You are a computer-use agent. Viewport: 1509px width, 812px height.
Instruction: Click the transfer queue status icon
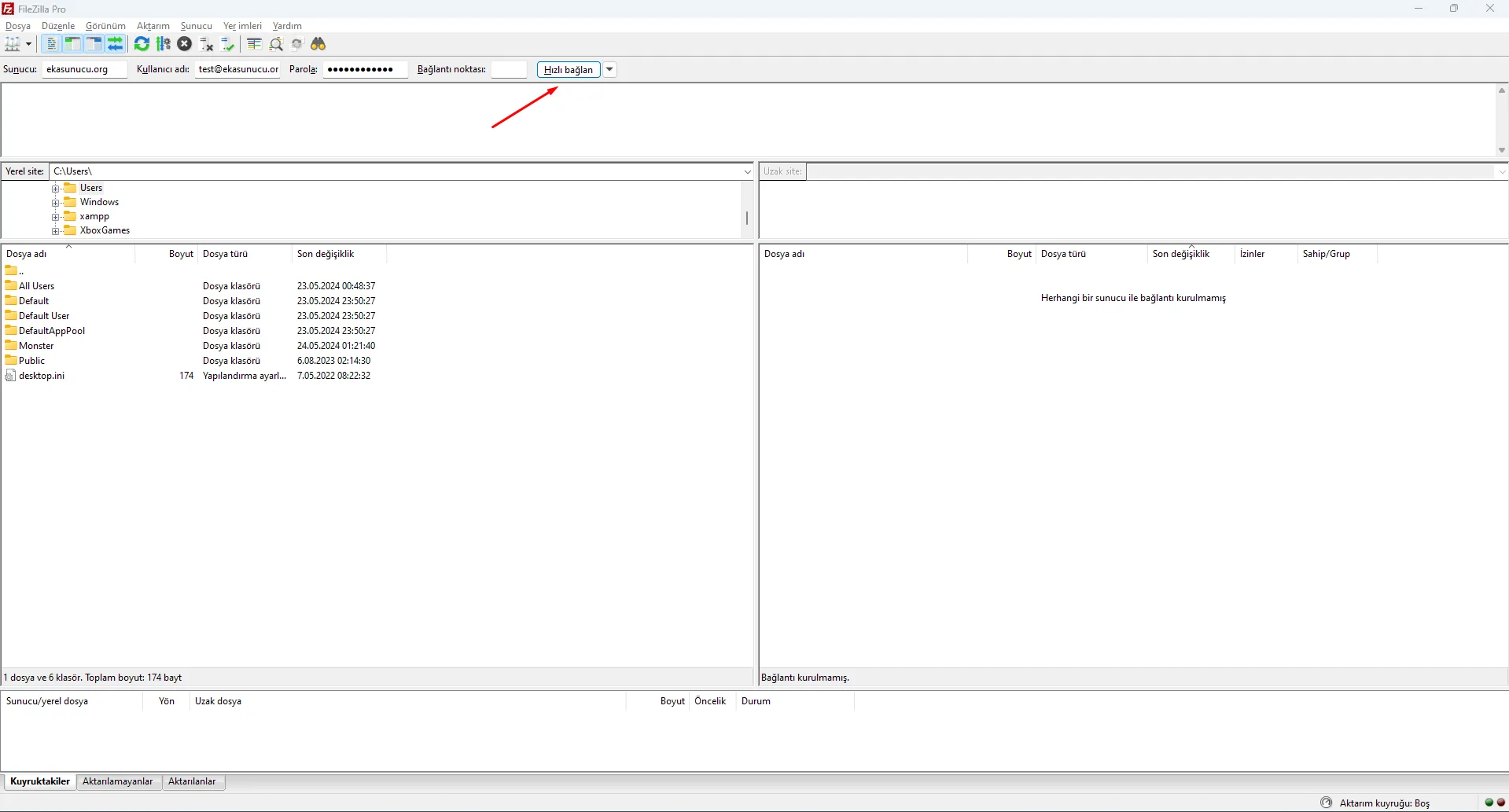(1327, 803)
